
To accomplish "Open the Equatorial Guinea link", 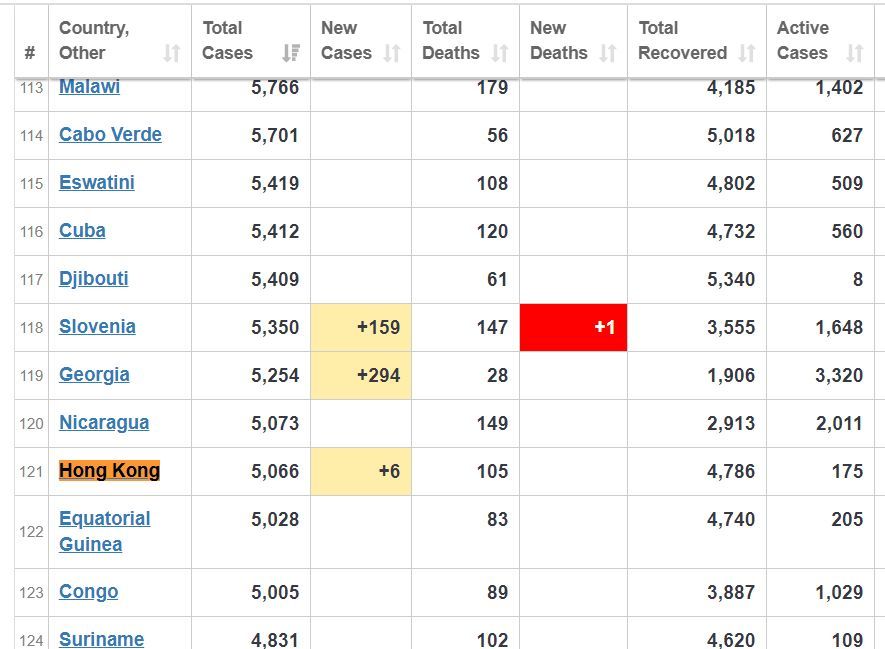I will coord(104,531).
